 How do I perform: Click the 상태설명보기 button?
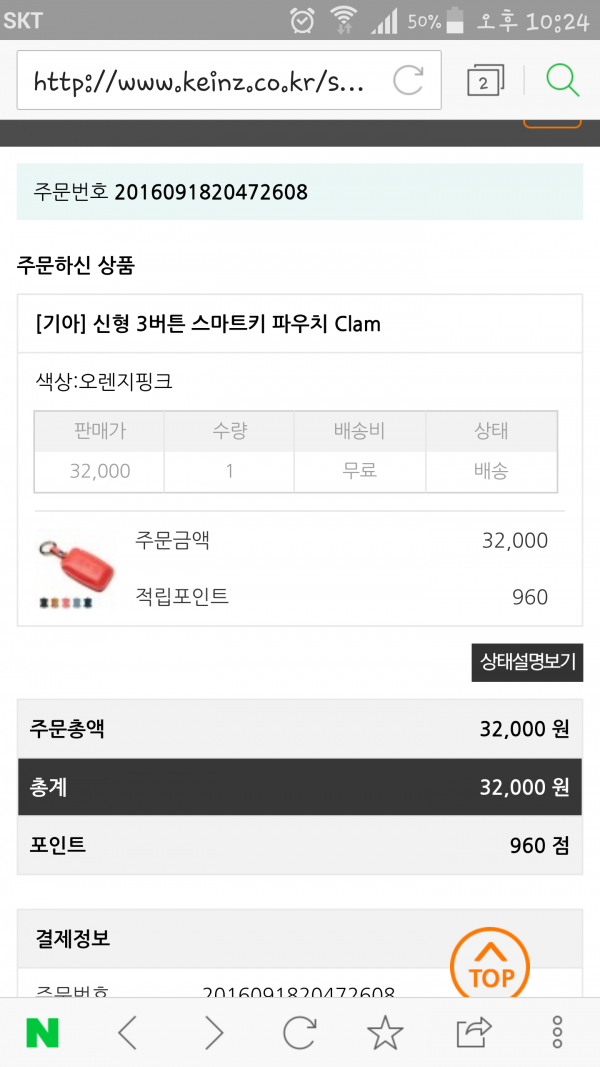(527, 662)
